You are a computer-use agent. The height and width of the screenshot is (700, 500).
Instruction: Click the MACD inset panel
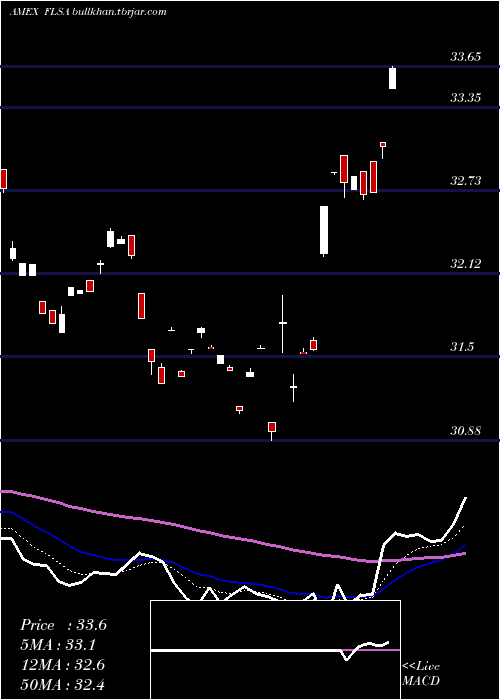tap(275, 650)
